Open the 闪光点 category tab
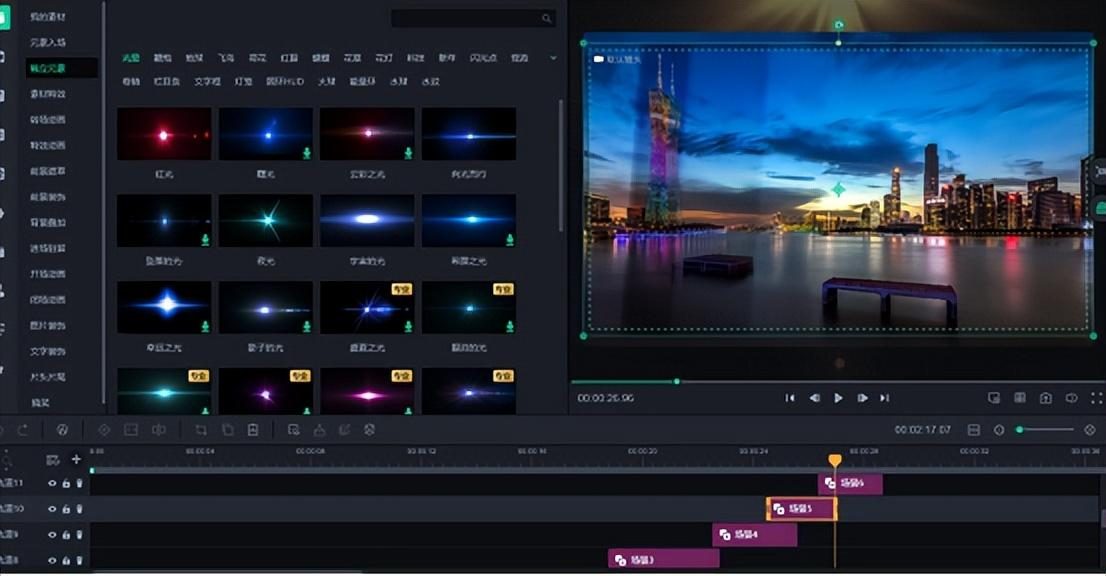The width and height of the screenshot is (1106, 576). (483, 58)
